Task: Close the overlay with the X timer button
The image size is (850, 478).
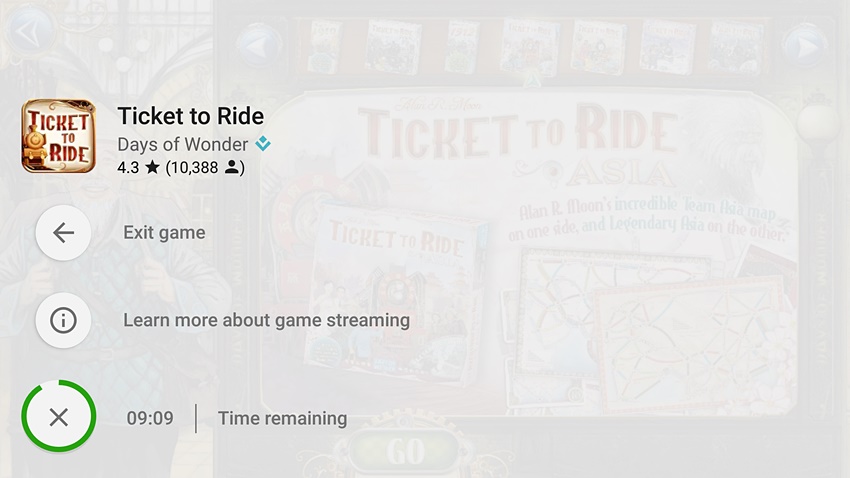Action: point(59,417)
